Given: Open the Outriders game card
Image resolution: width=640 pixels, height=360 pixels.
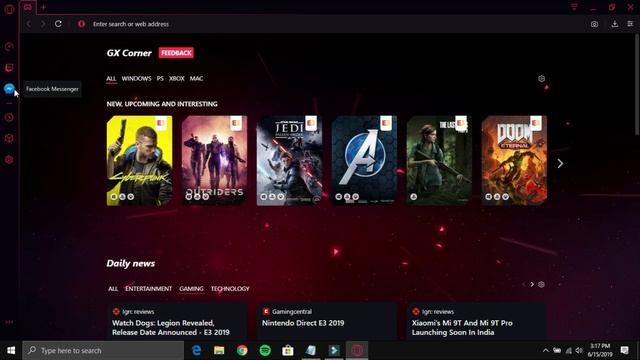Looking at the screenshot, I should [x=214, y=161].
